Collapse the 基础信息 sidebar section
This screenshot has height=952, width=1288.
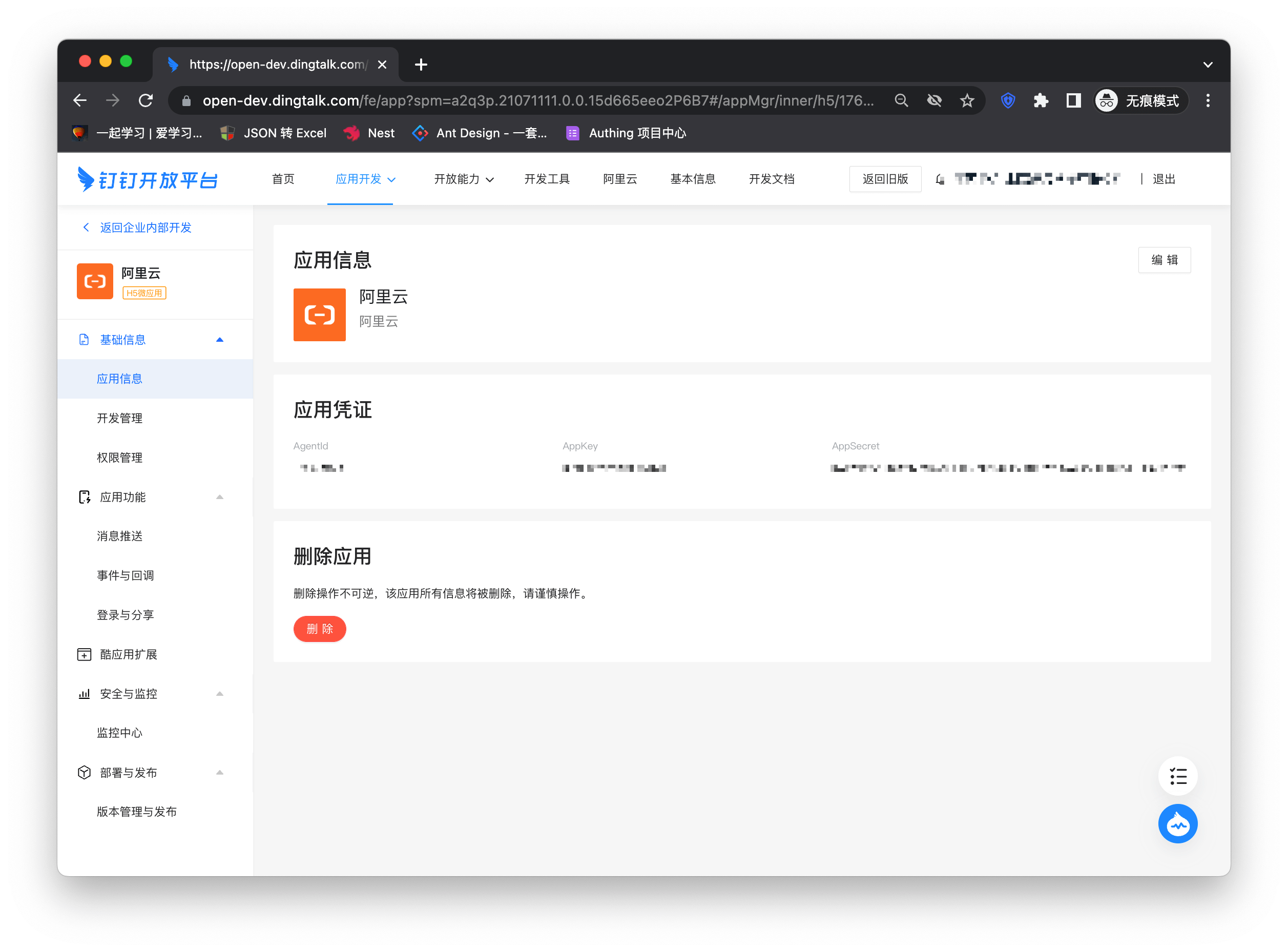(x=219, y=339)
